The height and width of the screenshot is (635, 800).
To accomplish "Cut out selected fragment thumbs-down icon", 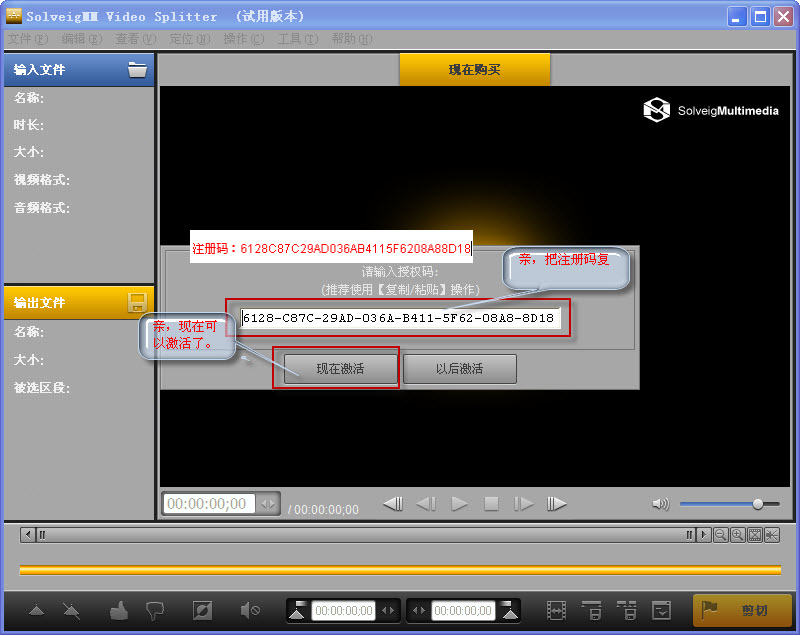I will coord(155,611).
